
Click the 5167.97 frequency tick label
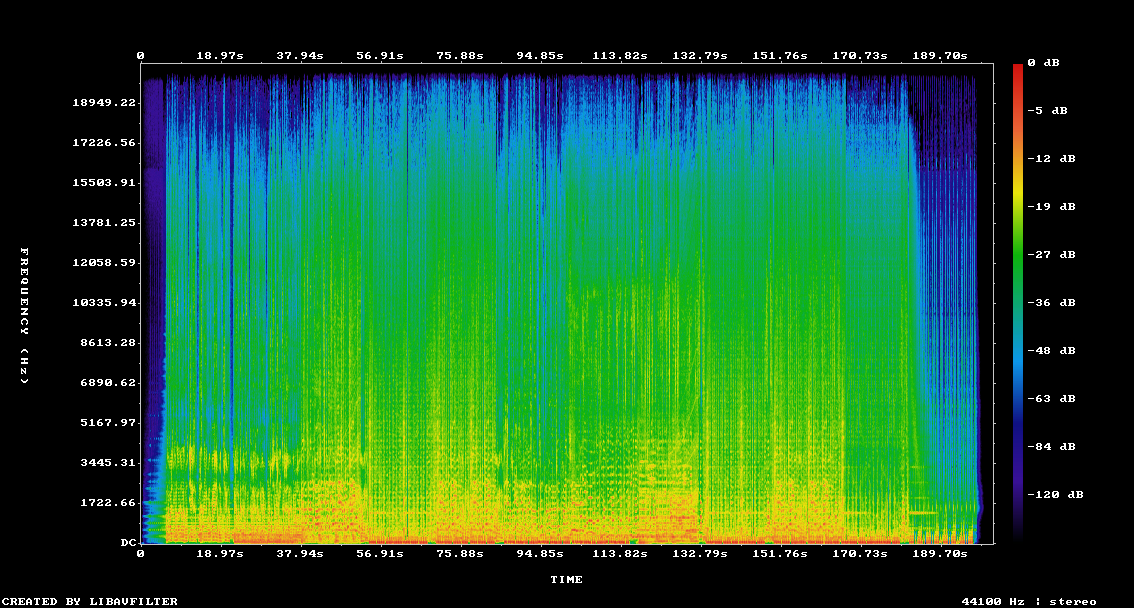point(108,422)
